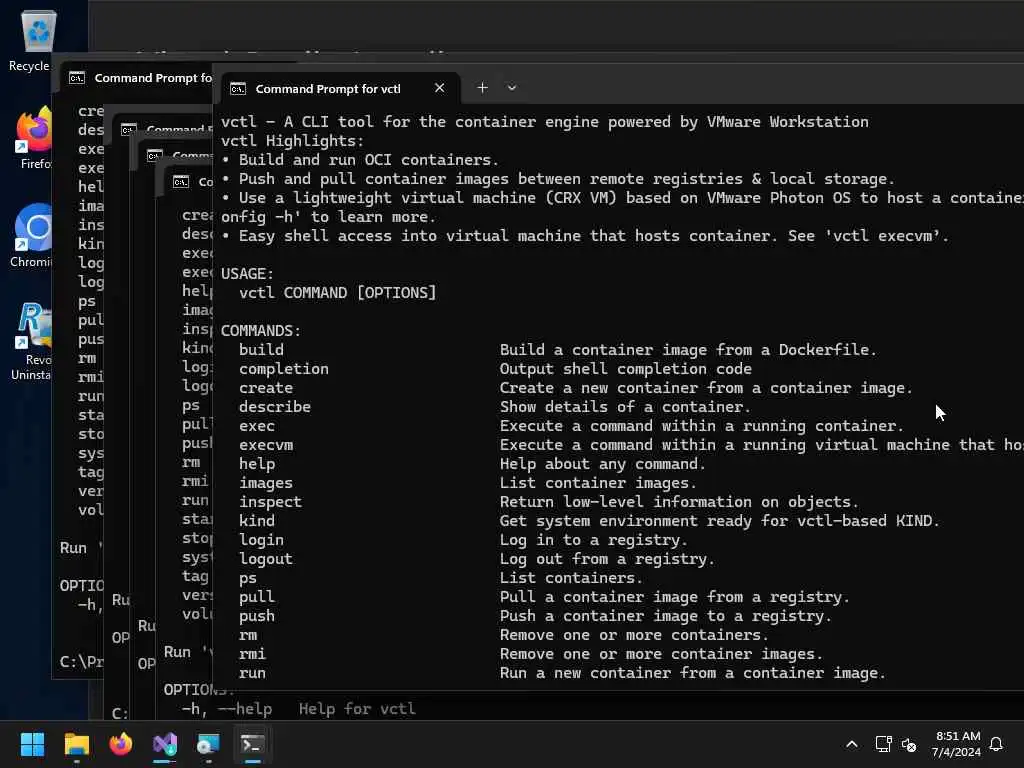1024x768 pixels.
Task: Open the terminal profile dropdown arrow
Action: coord(512,88)
